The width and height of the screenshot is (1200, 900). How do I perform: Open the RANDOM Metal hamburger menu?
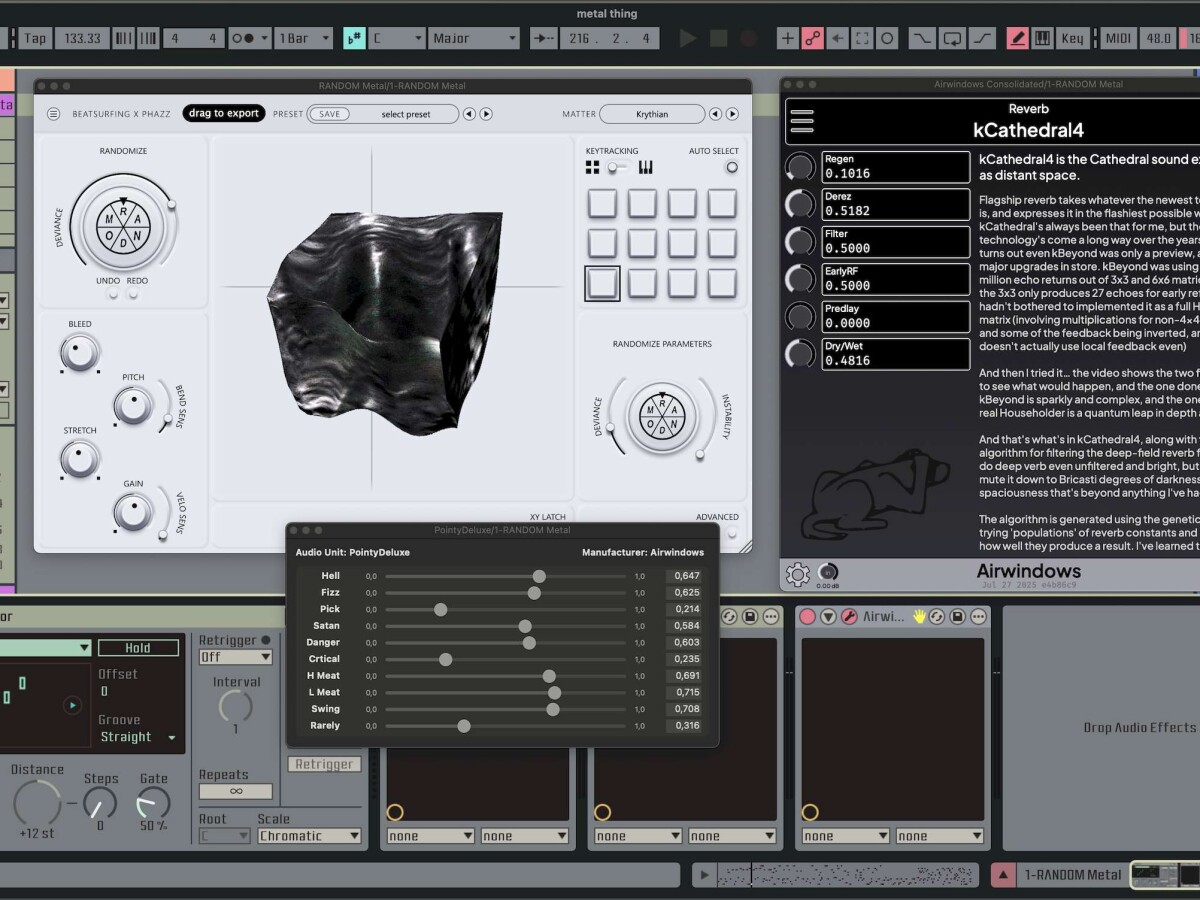pos(53,114)
